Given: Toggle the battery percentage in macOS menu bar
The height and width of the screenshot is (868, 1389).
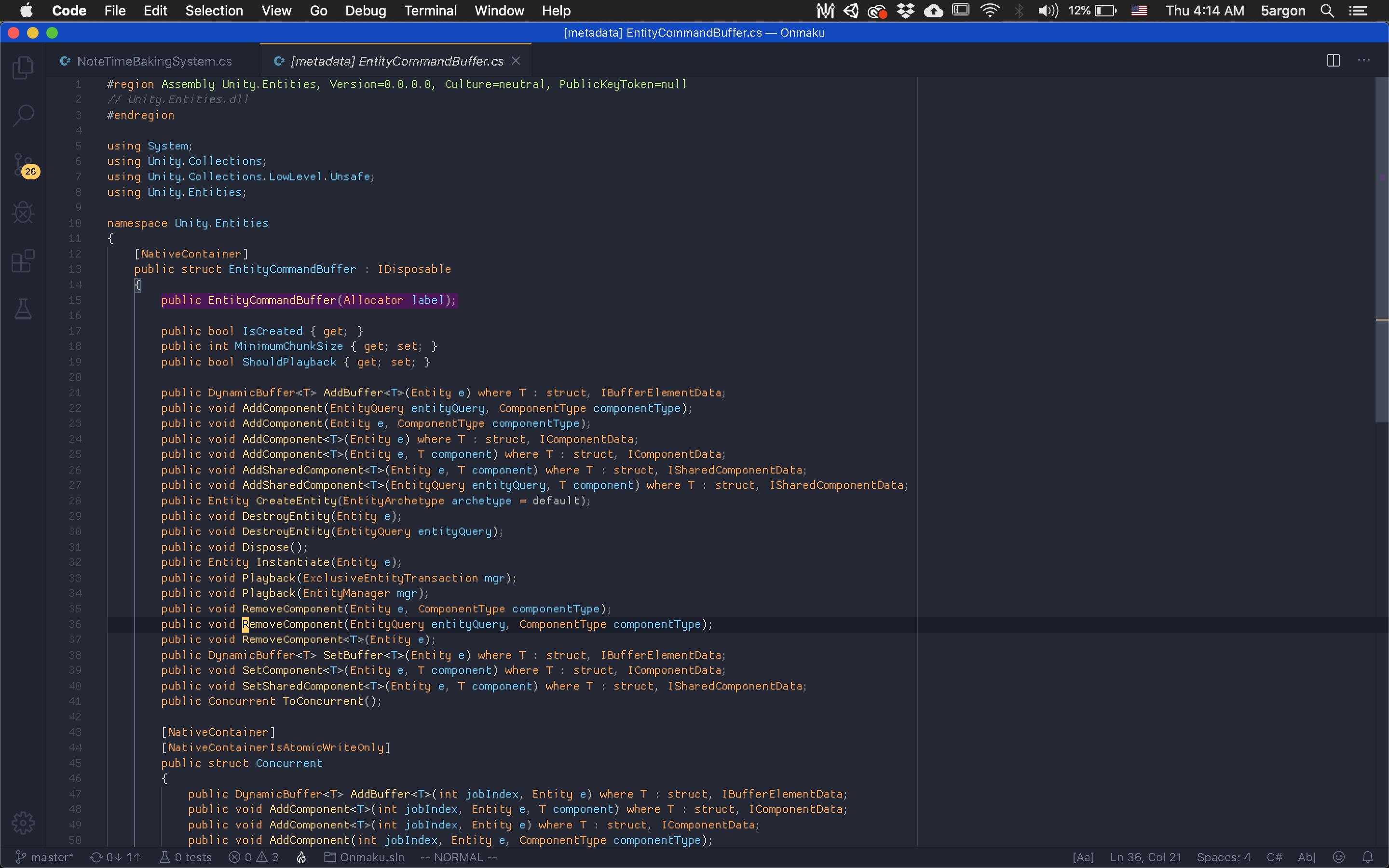Looking at the screenshot, I should (1100, 11).
